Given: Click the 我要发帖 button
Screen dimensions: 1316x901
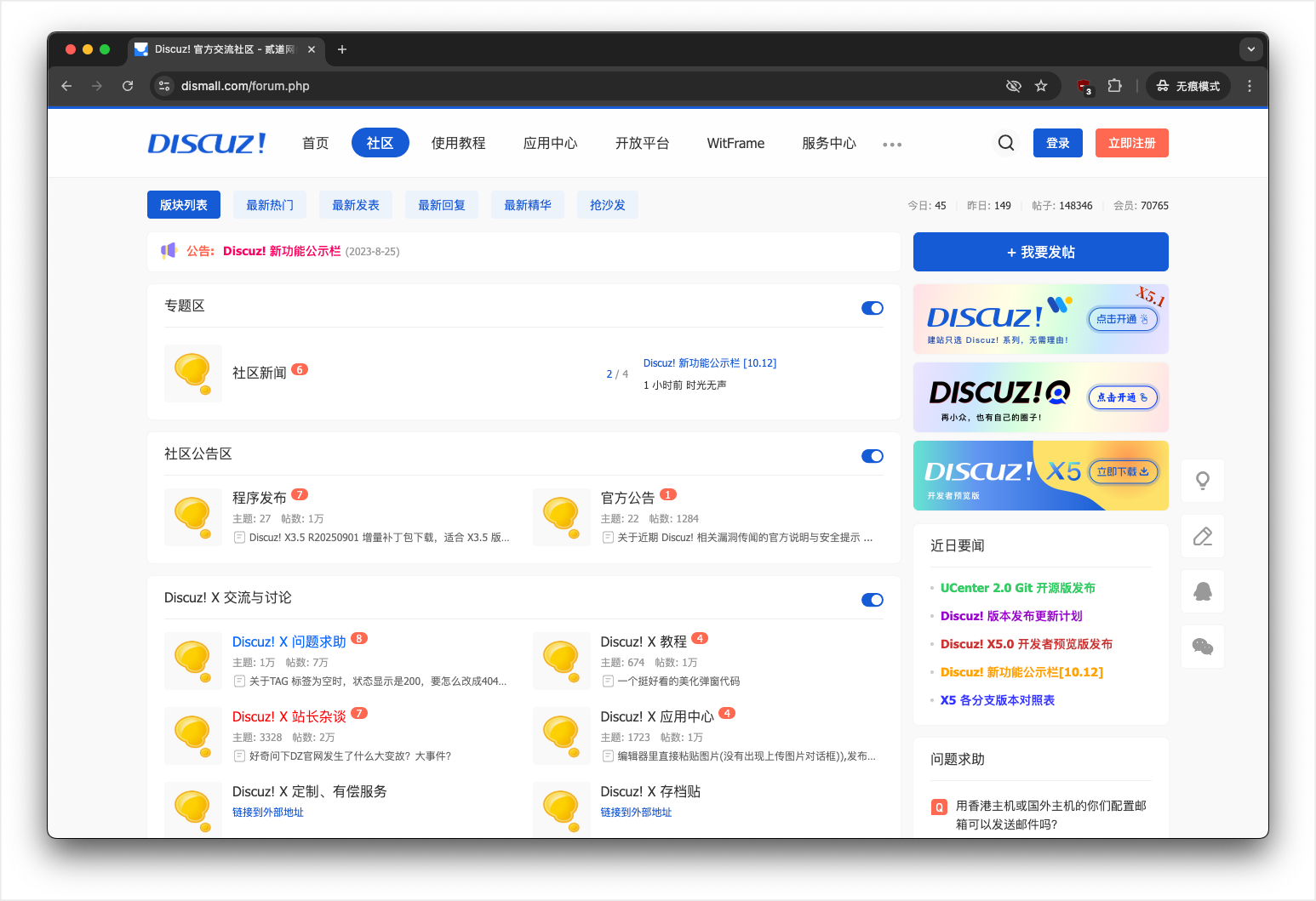Looking at the screenshot, I should point(1040,252).
